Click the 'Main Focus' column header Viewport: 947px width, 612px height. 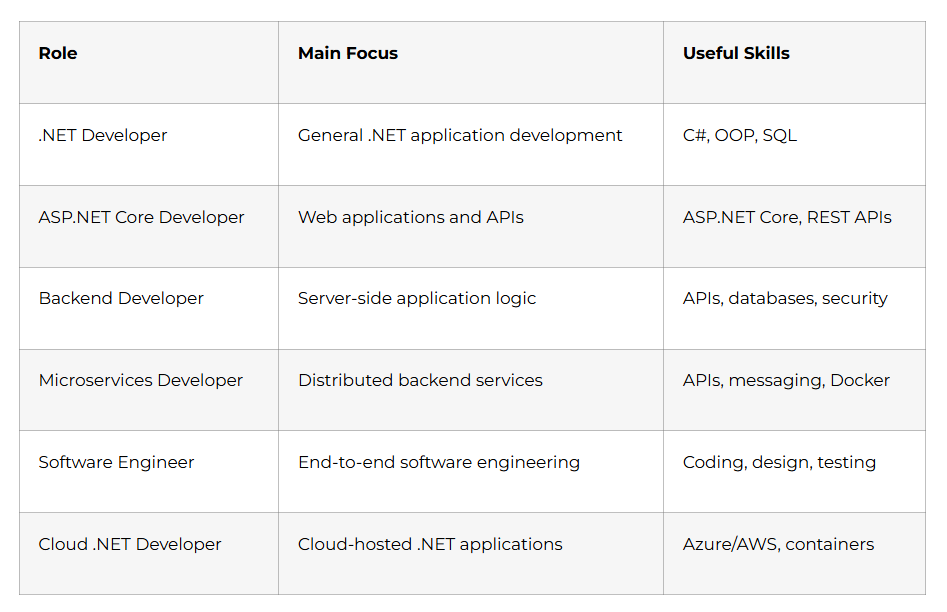470,62
